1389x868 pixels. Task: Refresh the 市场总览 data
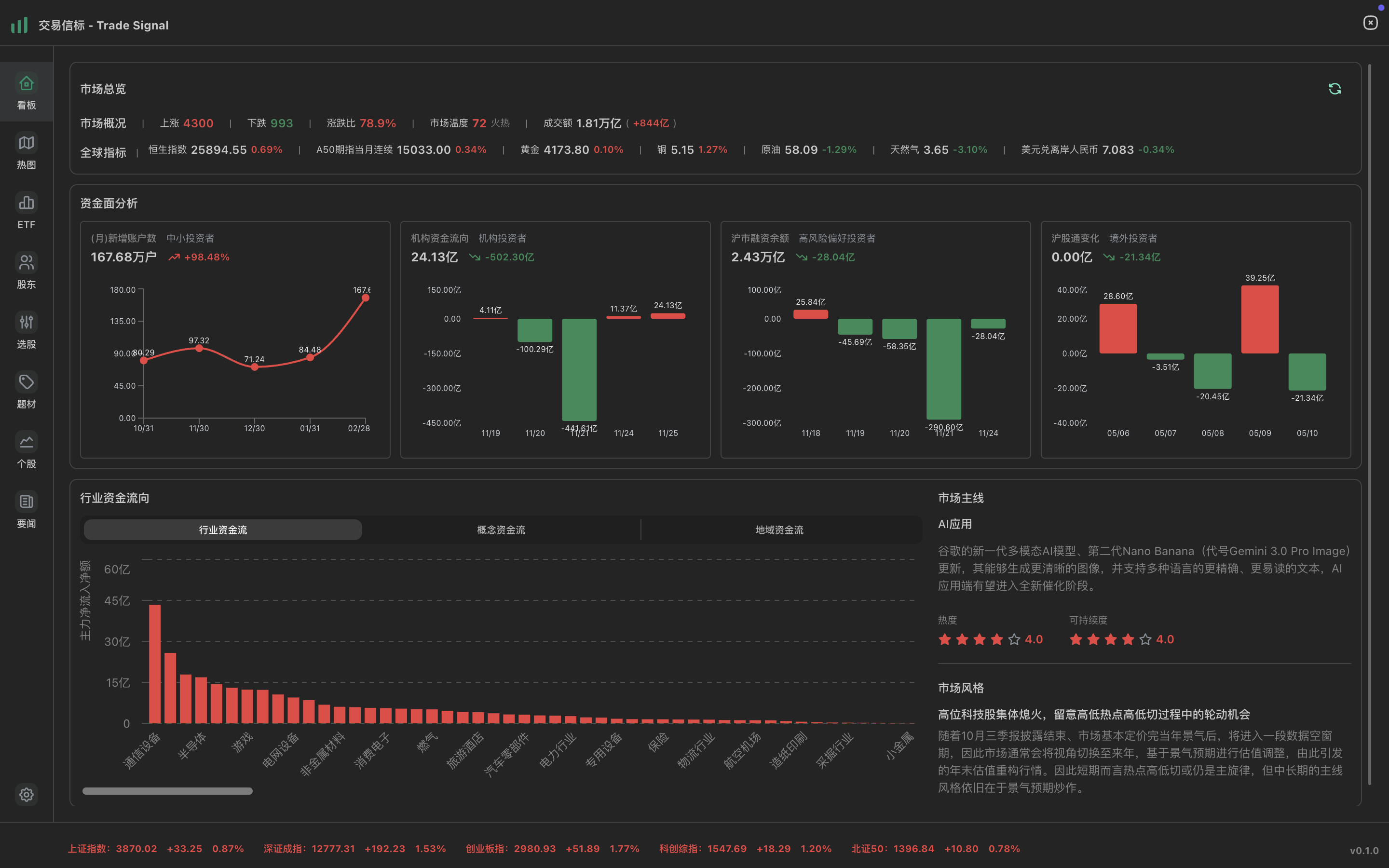pos(1335,88)
